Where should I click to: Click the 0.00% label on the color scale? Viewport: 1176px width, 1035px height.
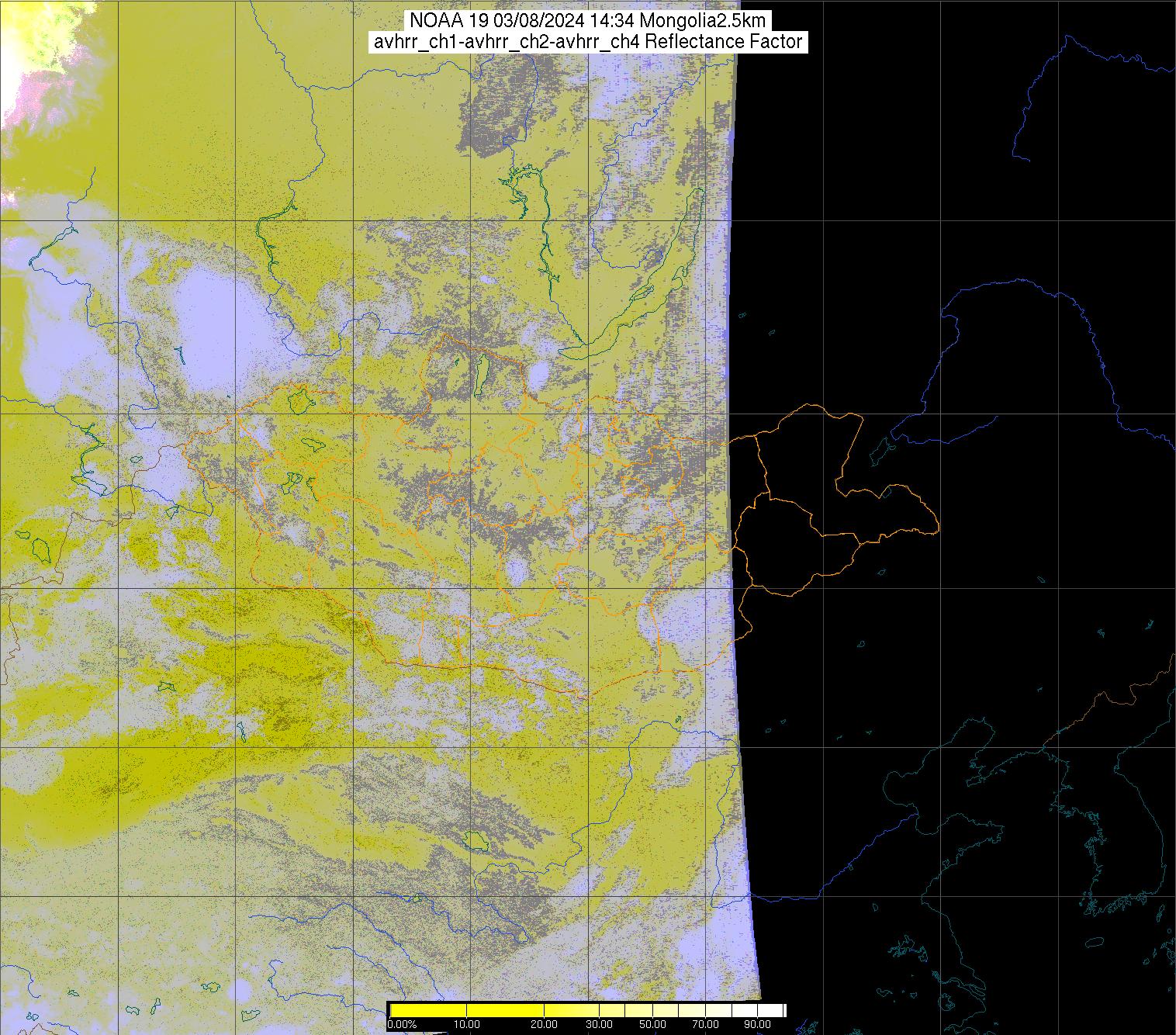pyautogui.click(x=401, y=1024)
